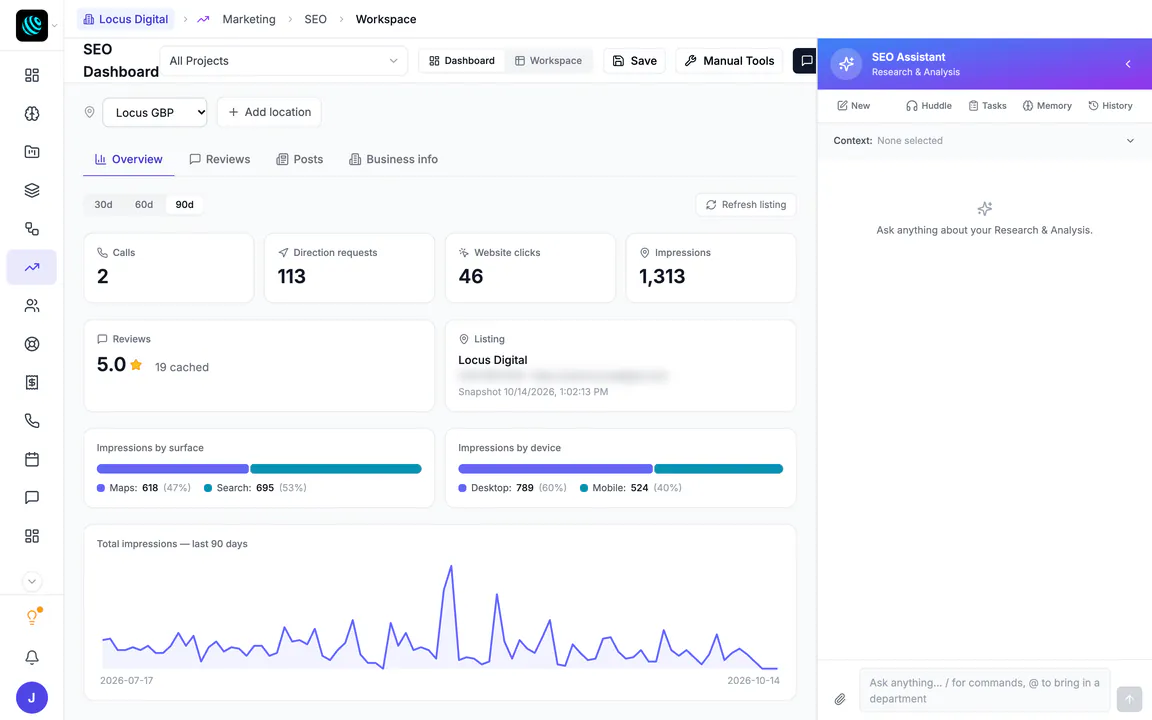Open the Locus GBP location selector
The image size is (1152, 720).
tap(155, 112)
